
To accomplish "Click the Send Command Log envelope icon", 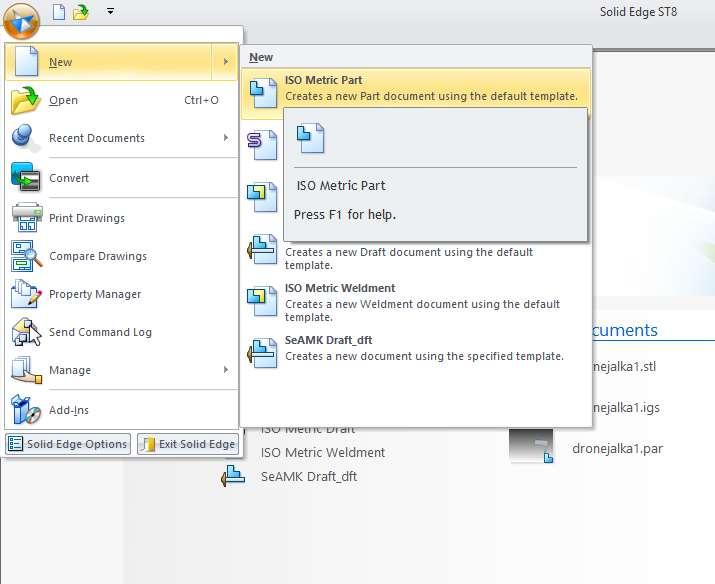I will (26, 332).
